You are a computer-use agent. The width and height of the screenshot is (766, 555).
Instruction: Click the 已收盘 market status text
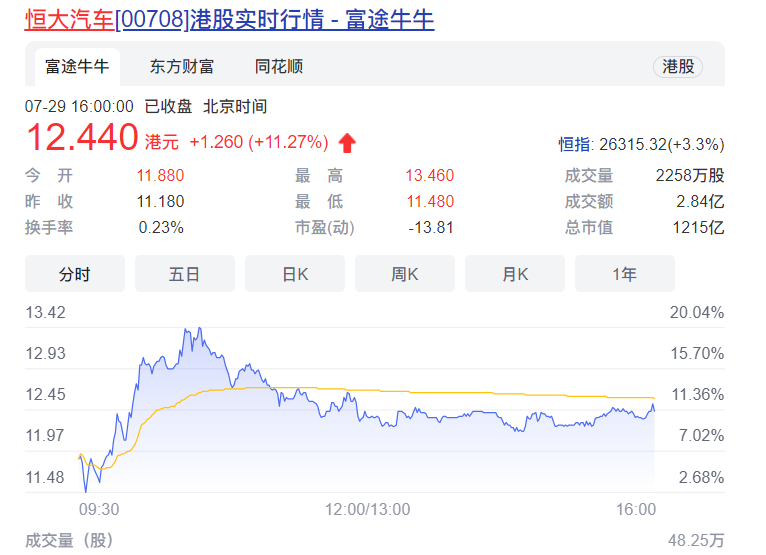(169, 107)
